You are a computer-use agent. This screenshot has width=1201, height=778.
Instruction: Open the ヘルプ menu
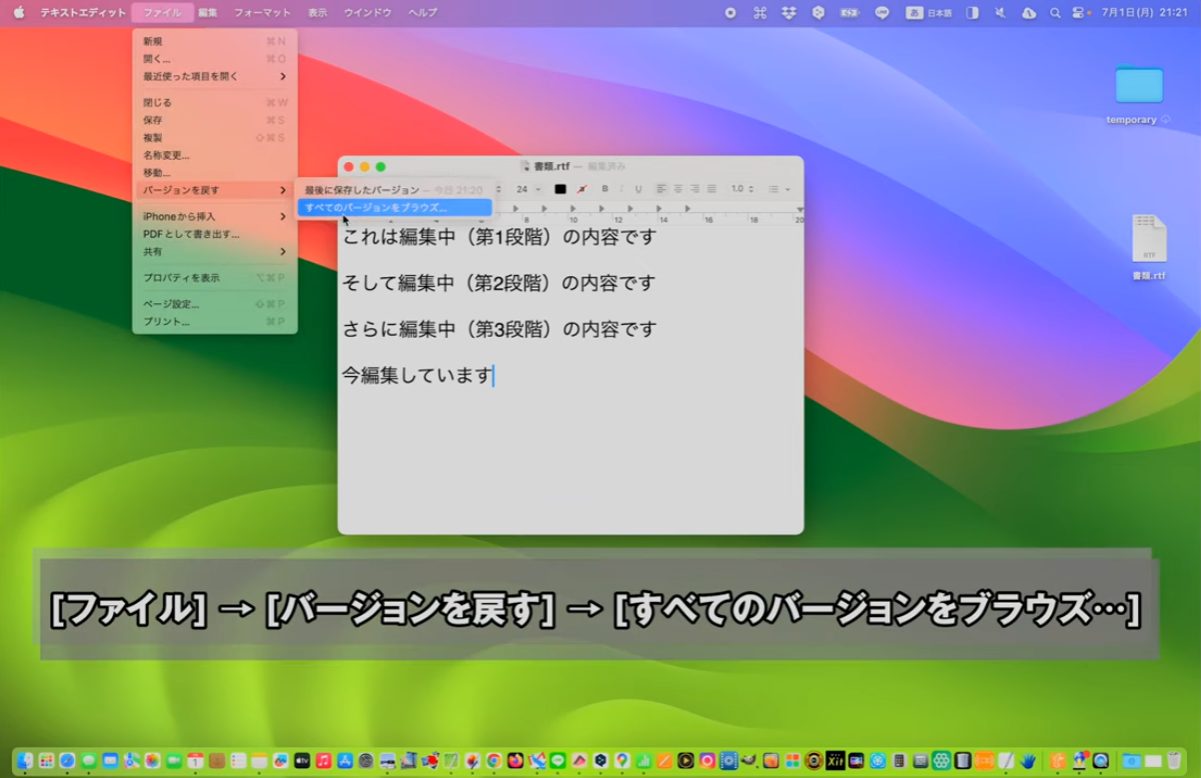point(423,12)
